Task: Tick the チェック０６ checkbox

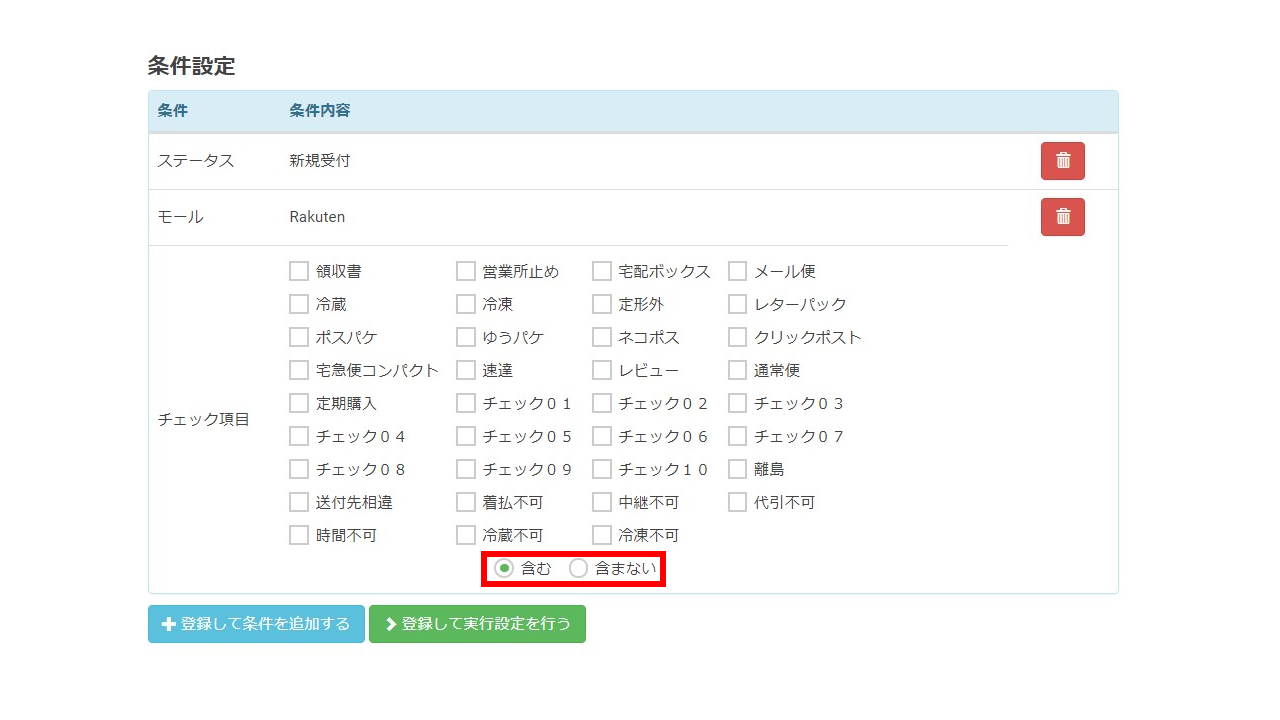Action: click(x=602, y=436)
